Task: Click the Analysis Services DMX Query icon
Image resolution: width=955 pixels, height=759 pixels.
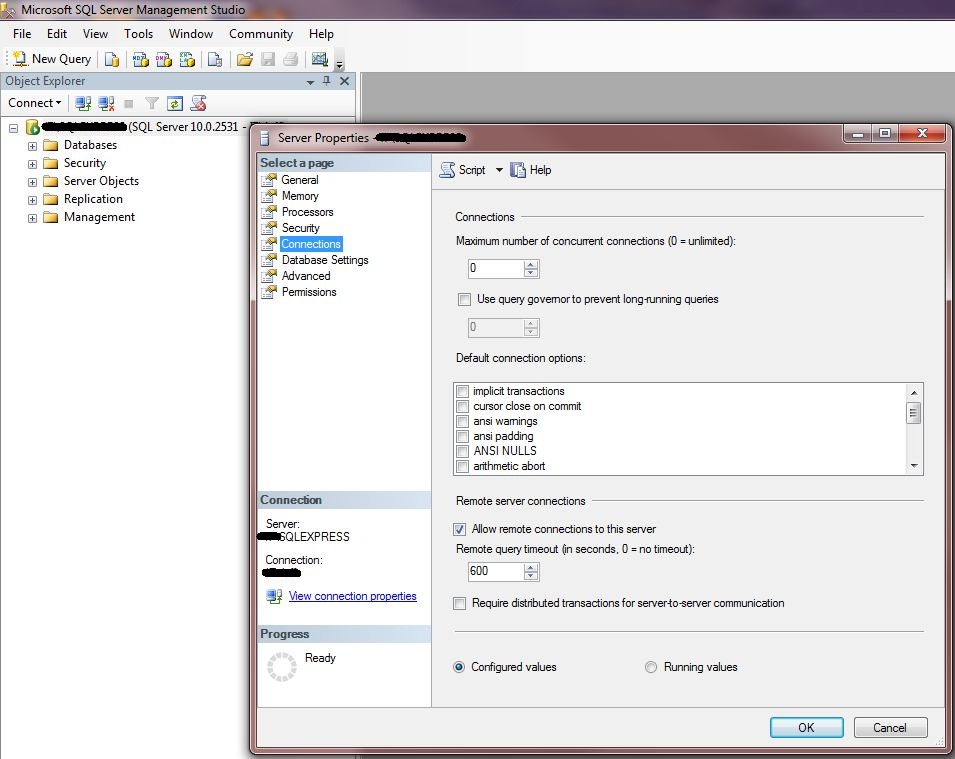Action: point(164,59)
